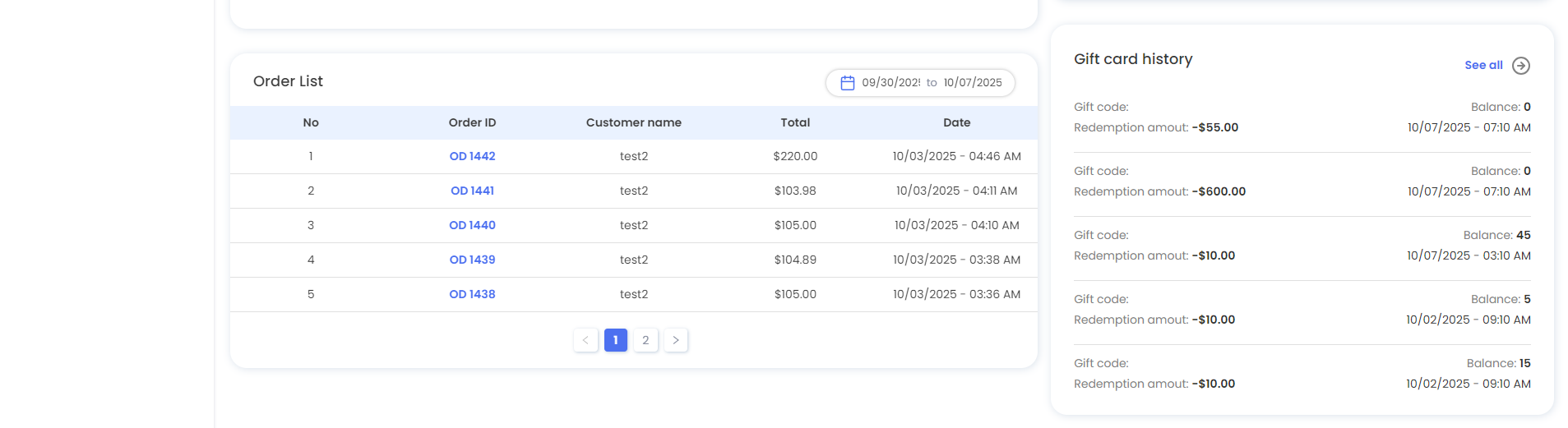Switch to page 2 of orders
The image size is (1568, 428).
pos(645,340)
